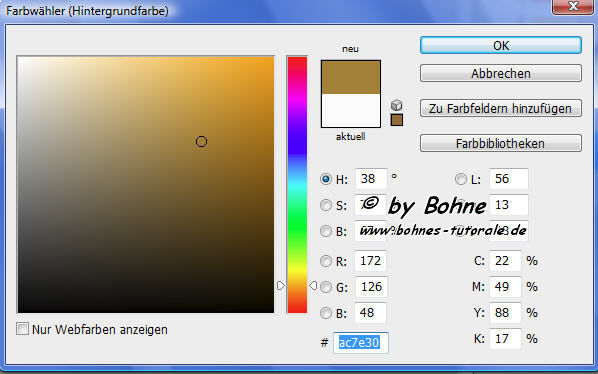This screenshot has height=374, width=598.
Task: Enable Nur Webfarben anzeigen checkbox
Action: point(23,329)
